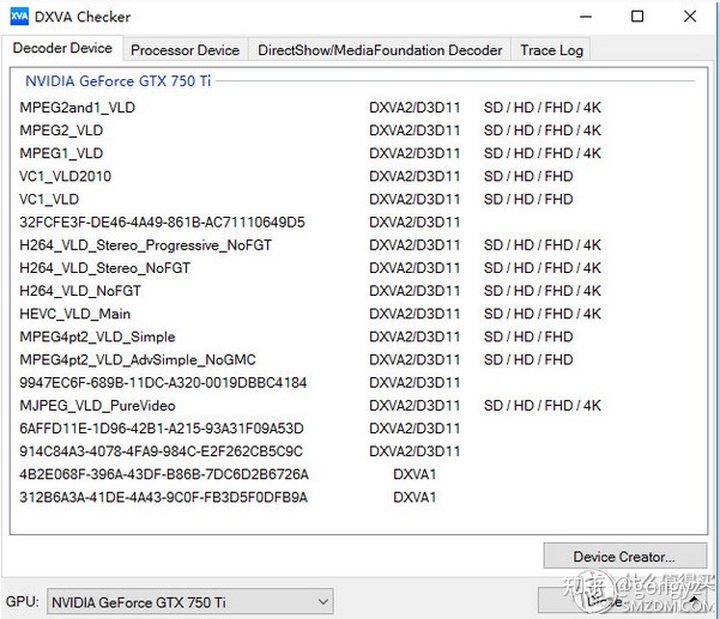720x619 pixels.
Task: Click DXVA1 in the 312B6A3A row
Action: pyautogui.click(x=415, y=497)
